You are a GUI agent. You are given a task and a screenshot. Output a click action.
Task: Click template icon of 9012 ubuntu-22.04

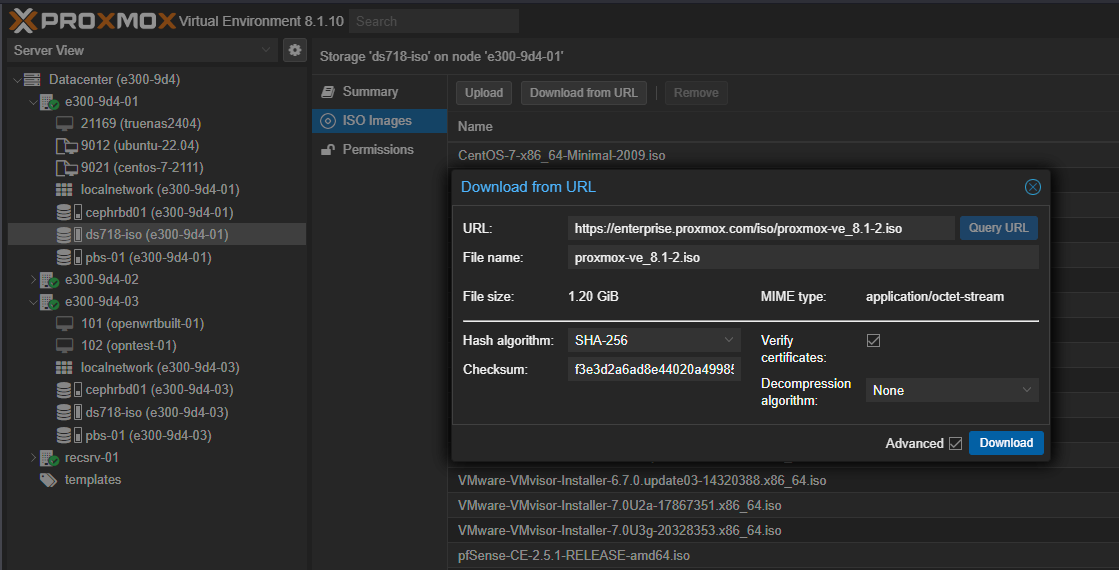click(66, 146)
